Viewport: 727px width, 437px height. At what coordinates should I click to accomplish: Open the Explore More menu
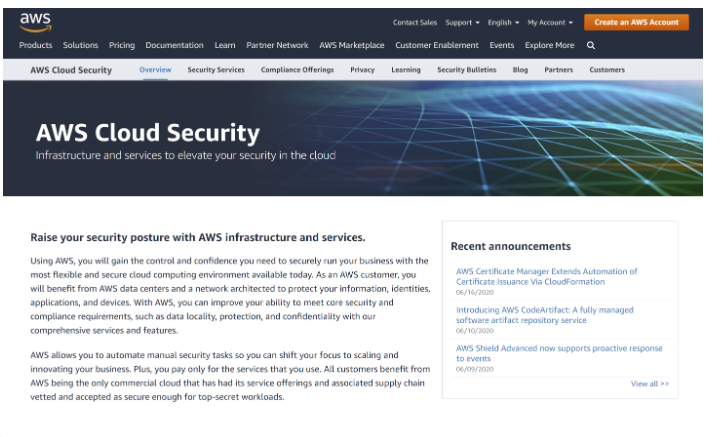tap(549, 45)
